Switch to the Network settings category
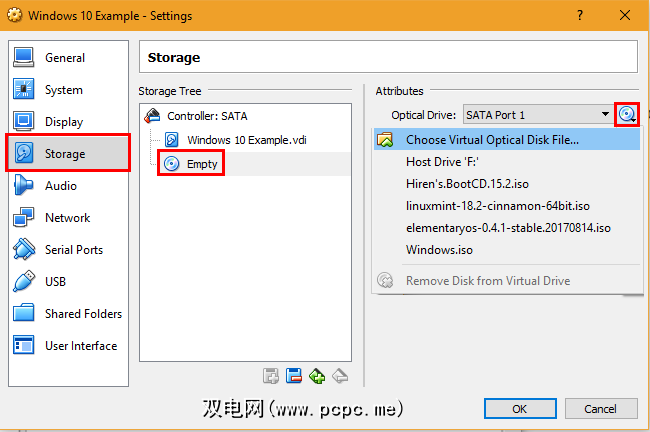650x432 pixels. point(67,218)
